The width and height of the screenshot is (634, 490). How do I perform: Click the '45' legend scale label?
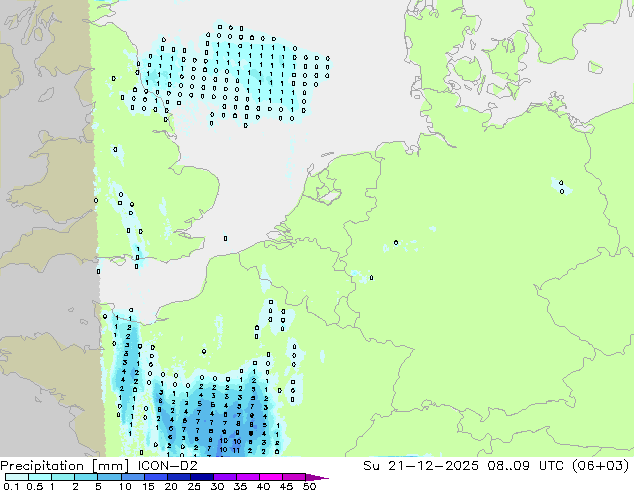click(286, 486)
